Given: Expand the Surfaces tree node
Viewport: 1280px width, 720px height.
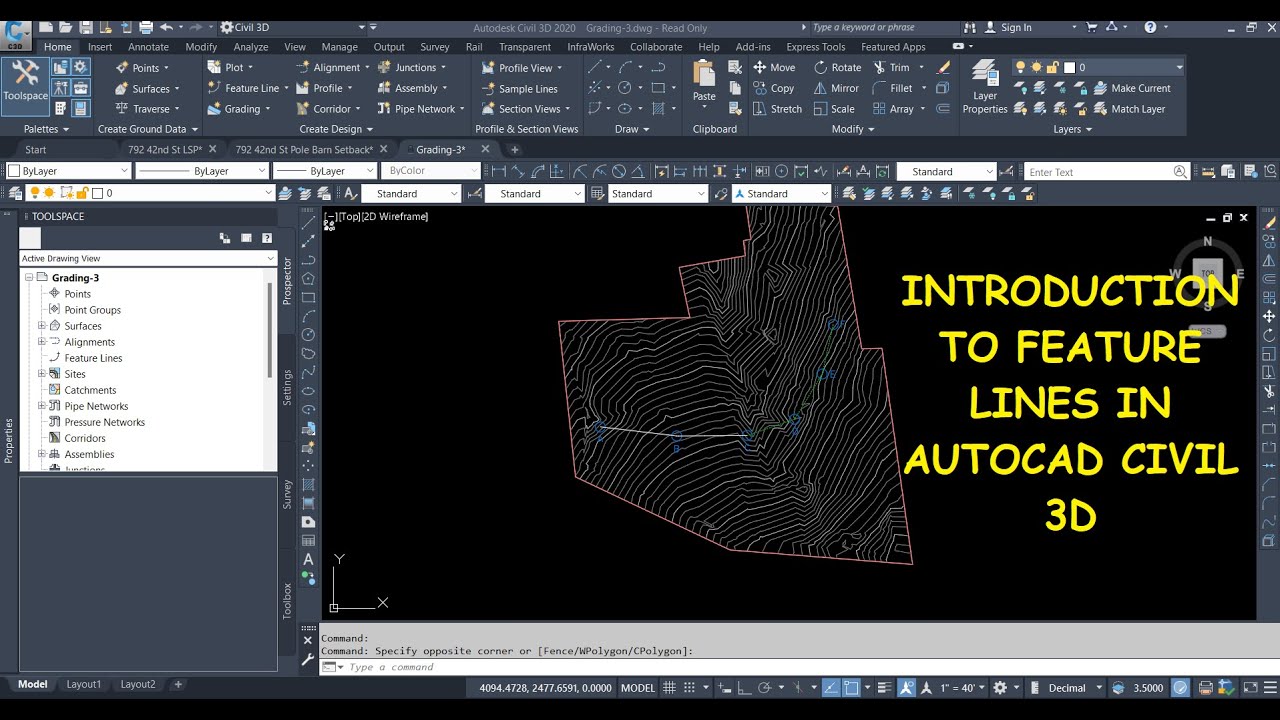Looking at the screenshot, I should tap(42, 326).
